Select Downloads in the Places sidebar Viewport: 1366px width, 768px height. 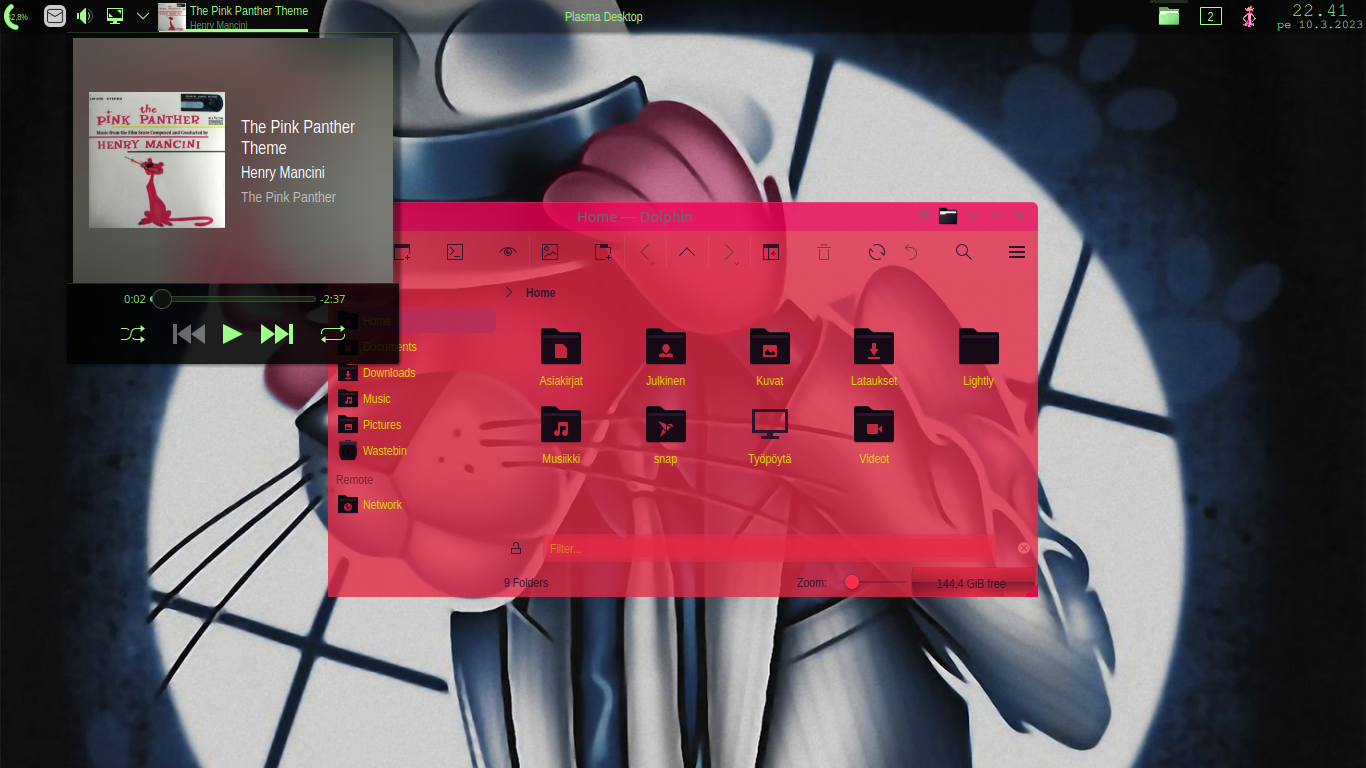click(x=415, y=373)
